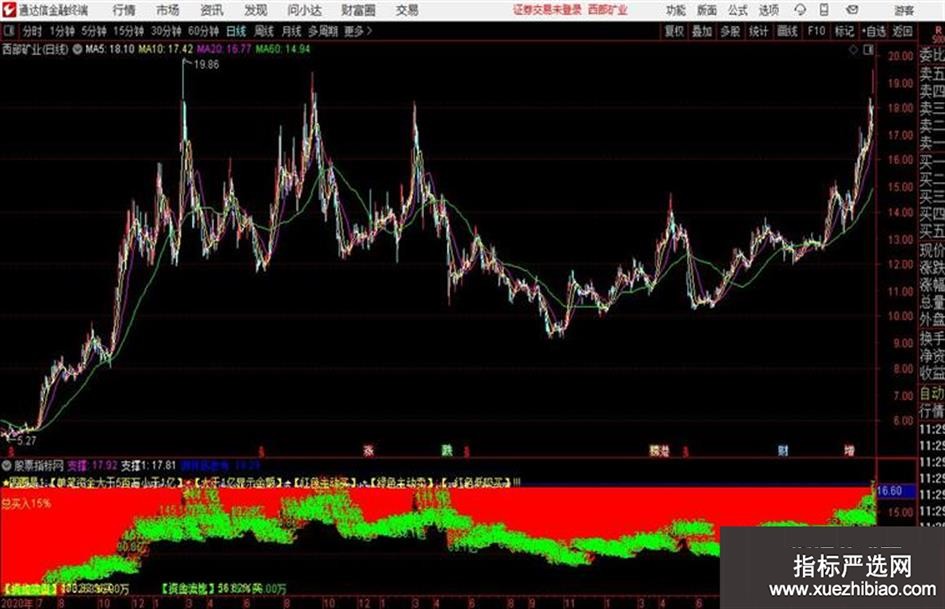This screenshot has width=945, height=609.
Task: Select the 月线 monthly chart tab
Action: click(292, 31)
